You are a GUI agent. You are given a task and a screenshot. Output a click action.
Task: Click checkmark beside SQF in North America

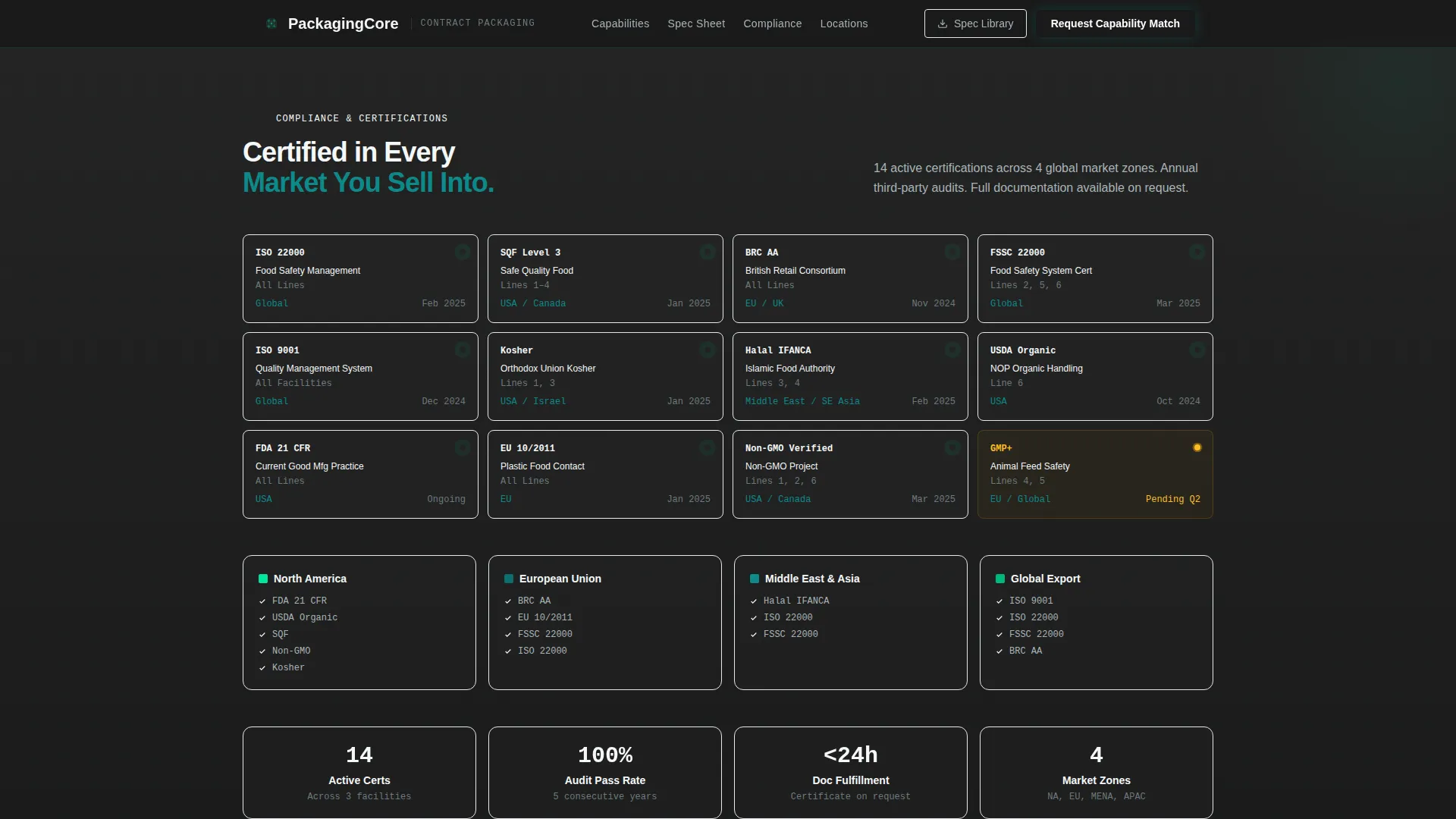[x=262, y=635]
